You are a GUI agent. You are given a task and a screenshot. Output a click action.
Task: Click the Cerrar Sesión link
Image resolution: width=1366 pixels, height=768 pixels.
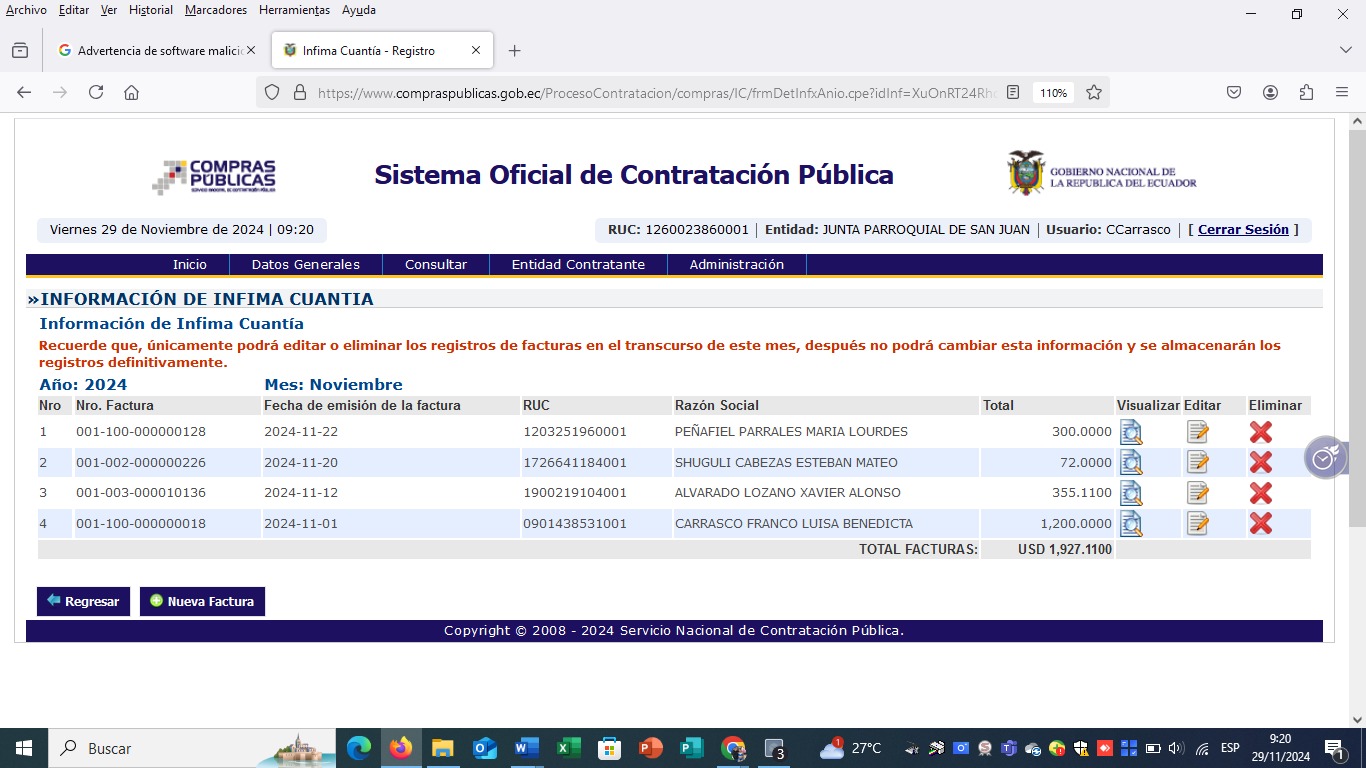pos(1243,230)
